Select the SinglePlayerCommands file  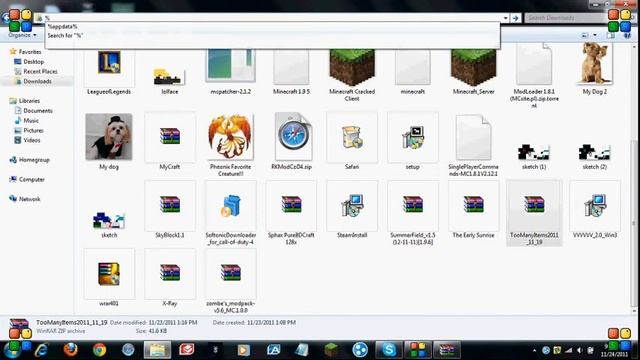[473, 139]
